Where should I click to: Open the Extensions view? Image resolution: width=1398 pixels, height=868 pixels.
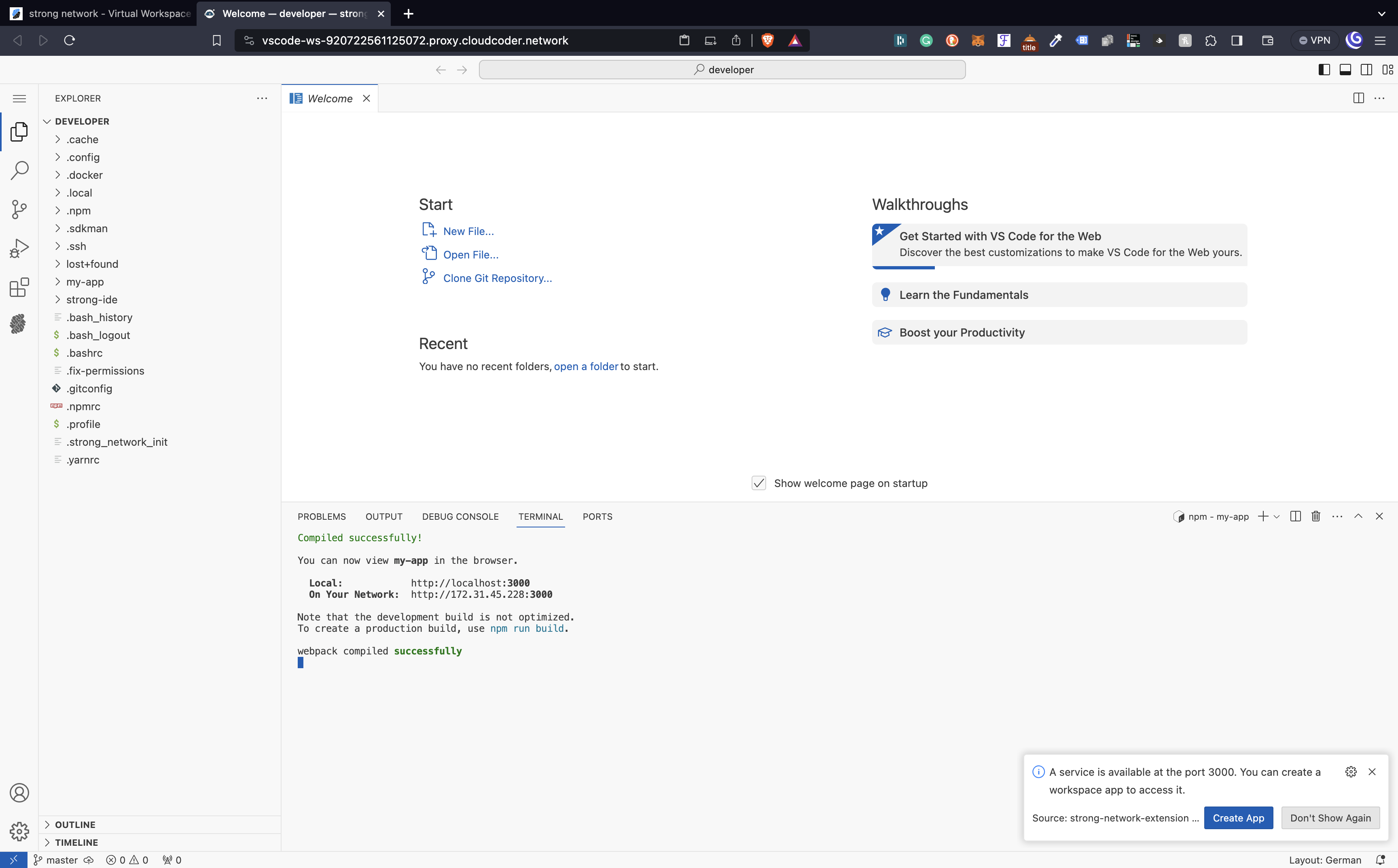click(19, 287)
